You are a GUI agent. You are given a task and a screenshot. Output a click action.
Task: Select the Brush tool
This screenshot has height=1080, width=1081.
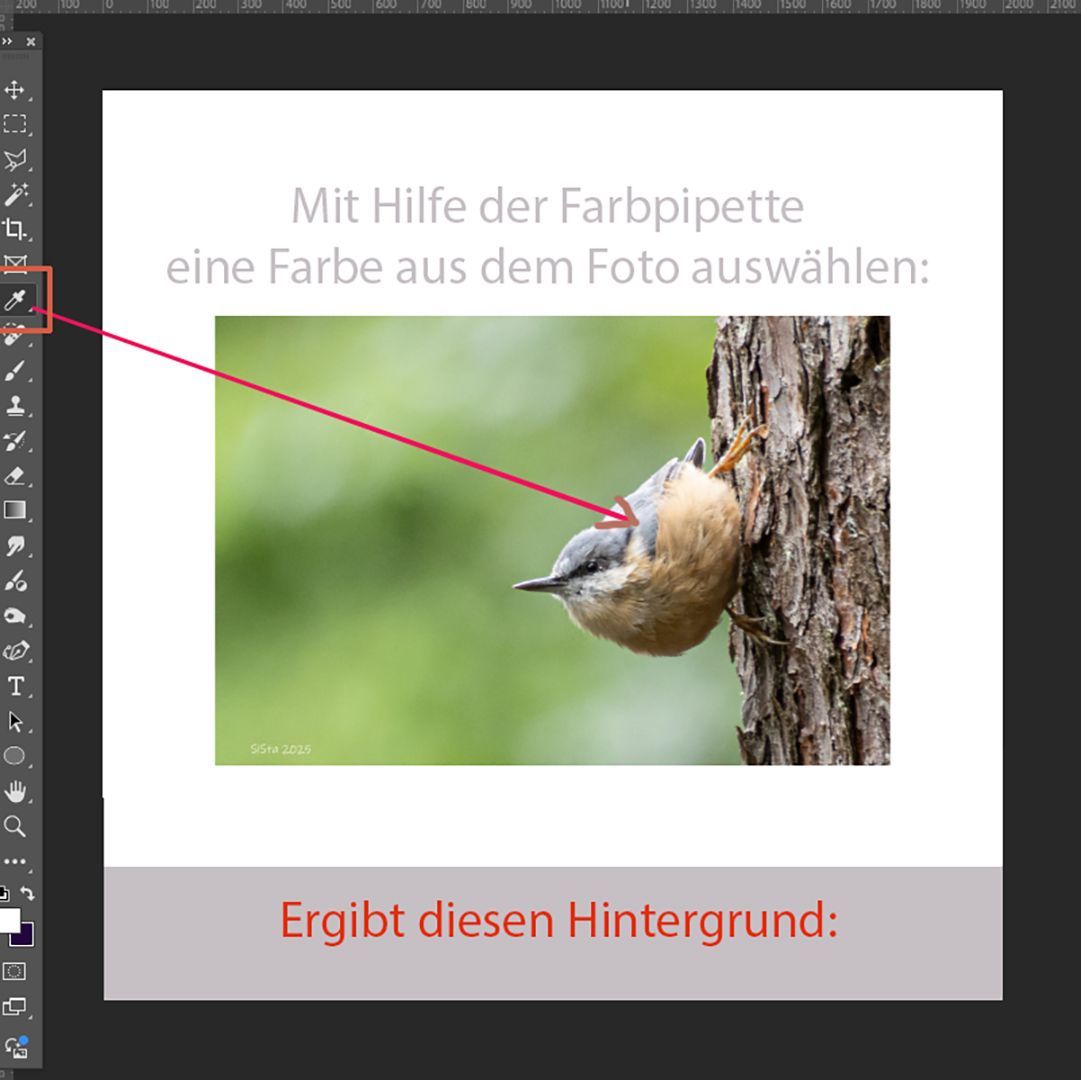[x=15, y=372]
